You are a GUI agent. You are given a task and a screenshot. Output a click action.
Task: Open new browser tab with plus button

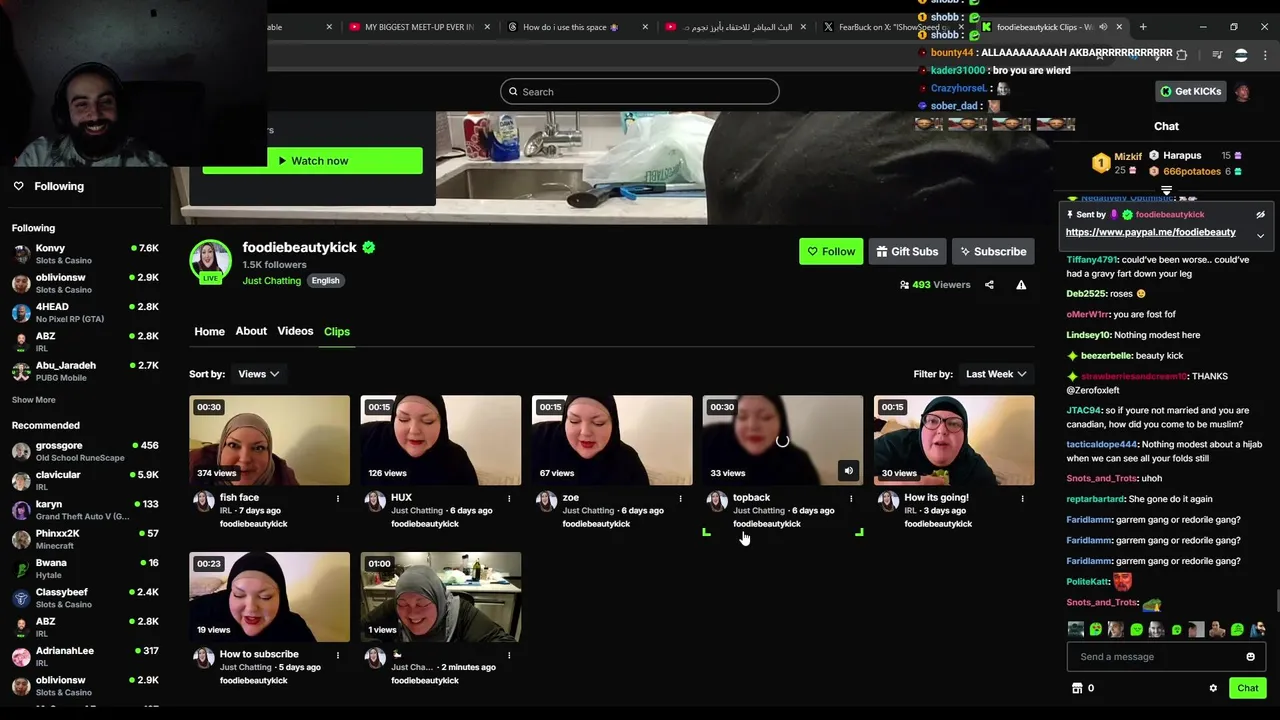click(x=1143, y=27)
